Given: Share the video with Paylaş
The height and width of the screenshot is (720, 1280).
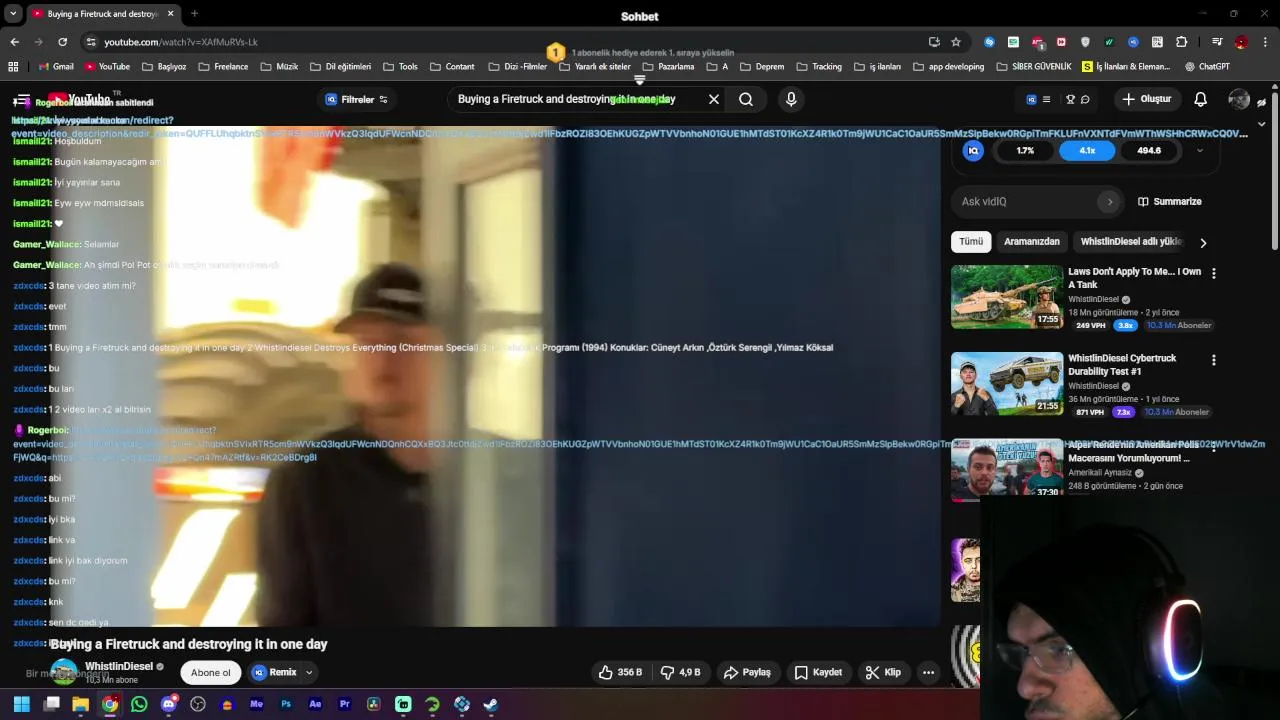Looking at the screenshot, I should pos(747,672).
